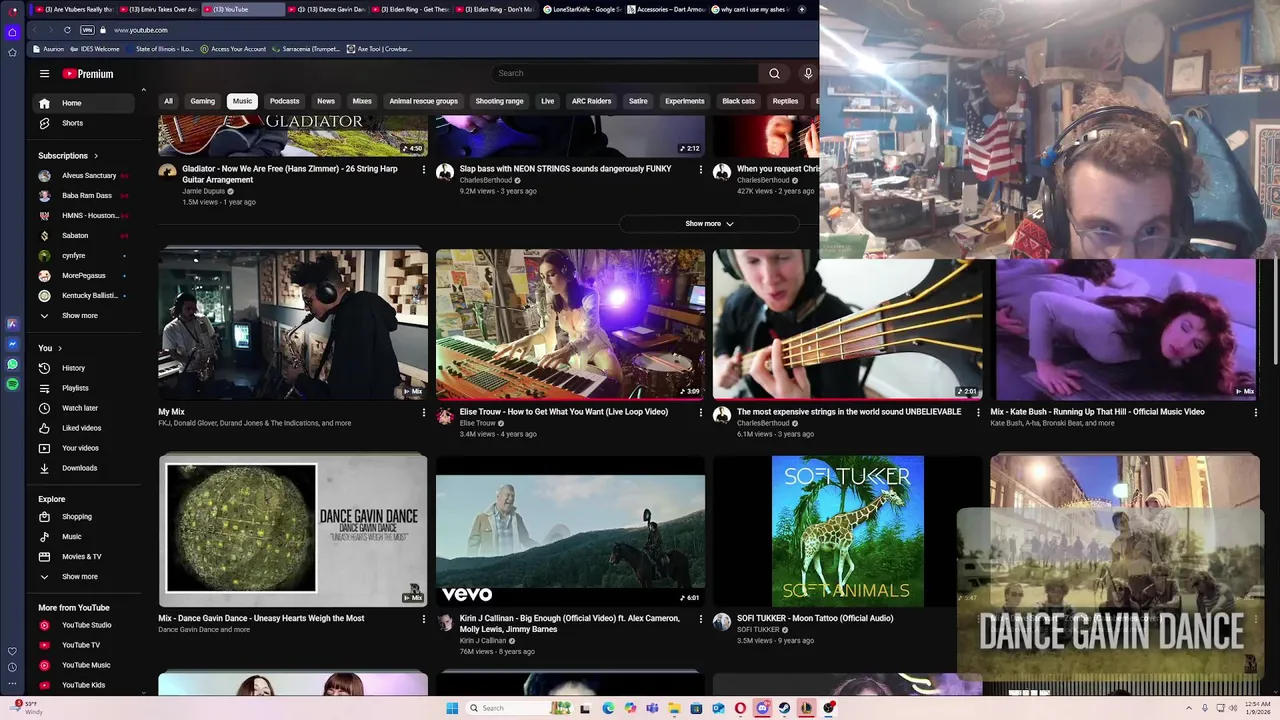Open options menu for My Mix
This screenshot has width=1280, height=720.
[x=424, y=412]
